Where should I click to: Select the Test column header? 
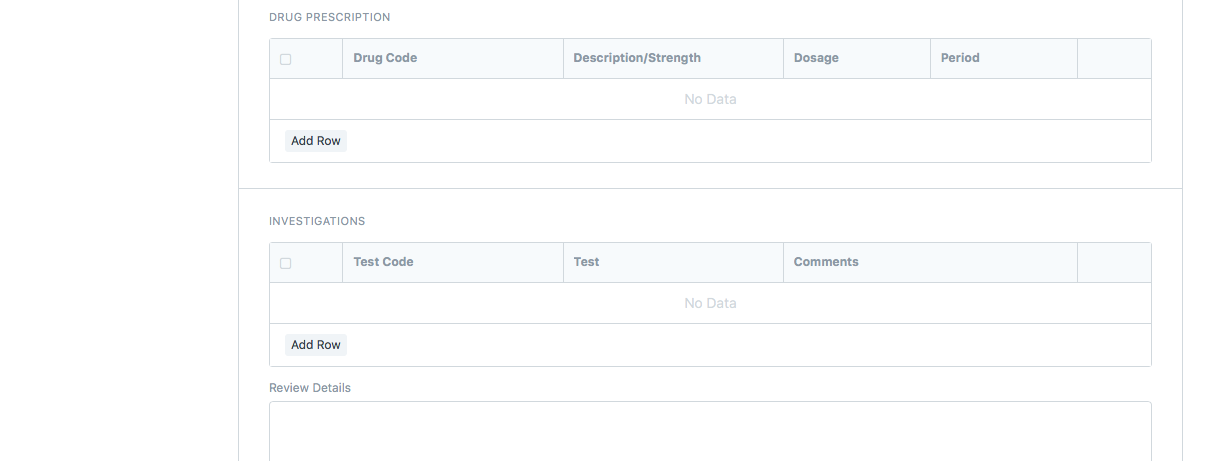click(587, 262)
